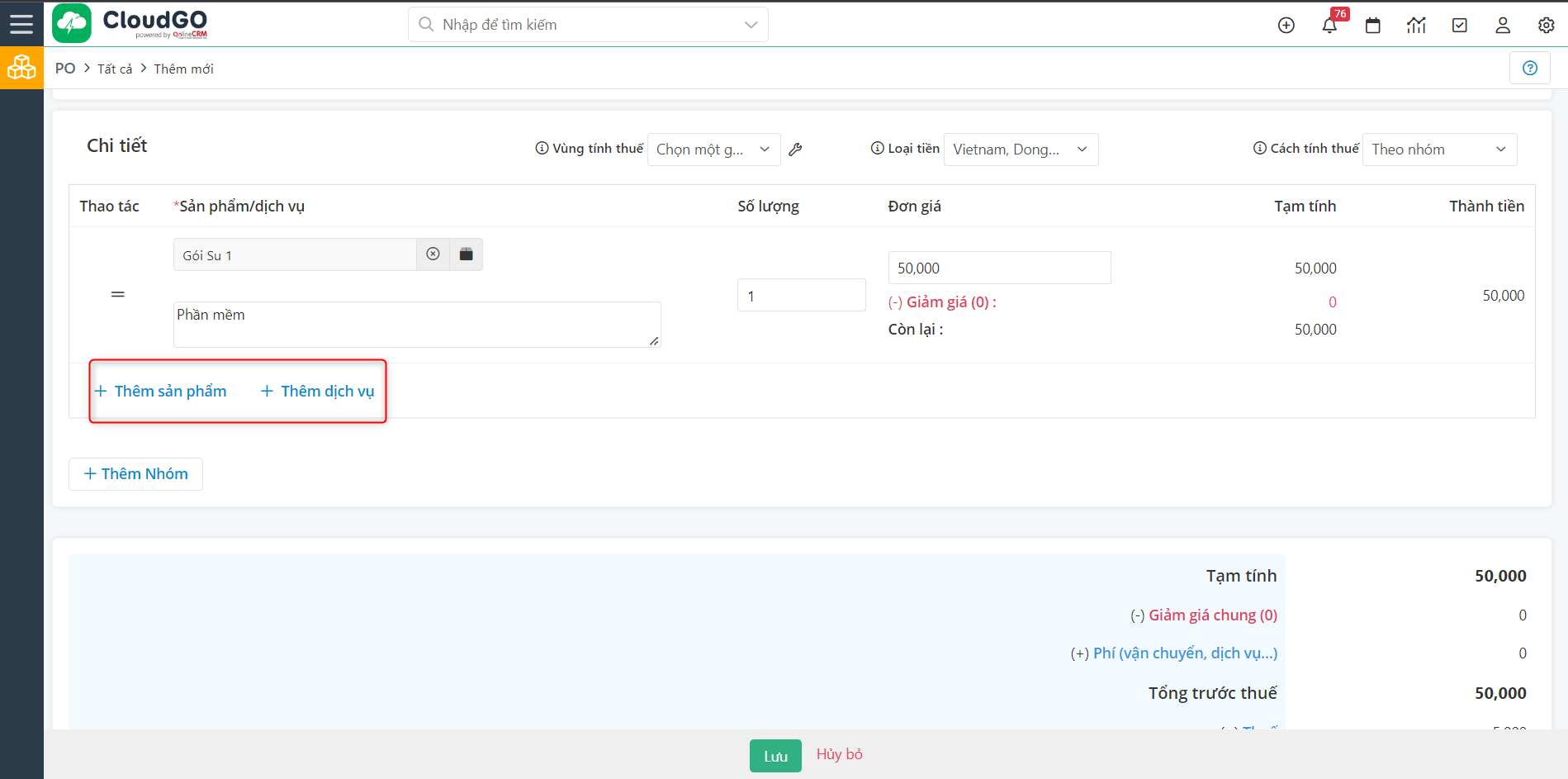Open the user profile icon
1568x779 pixels.
click(1503, 26)
